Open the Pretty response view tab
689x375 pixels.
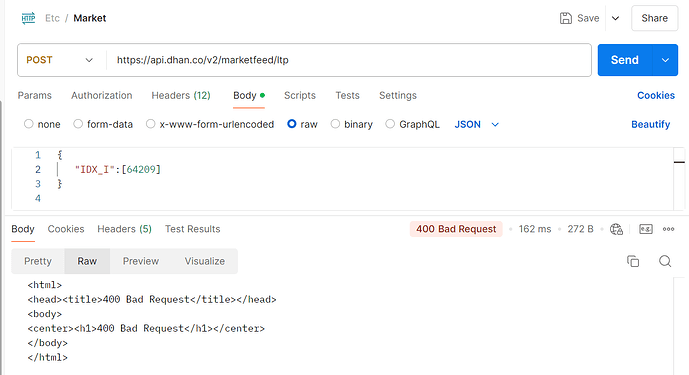click(38, 261)
